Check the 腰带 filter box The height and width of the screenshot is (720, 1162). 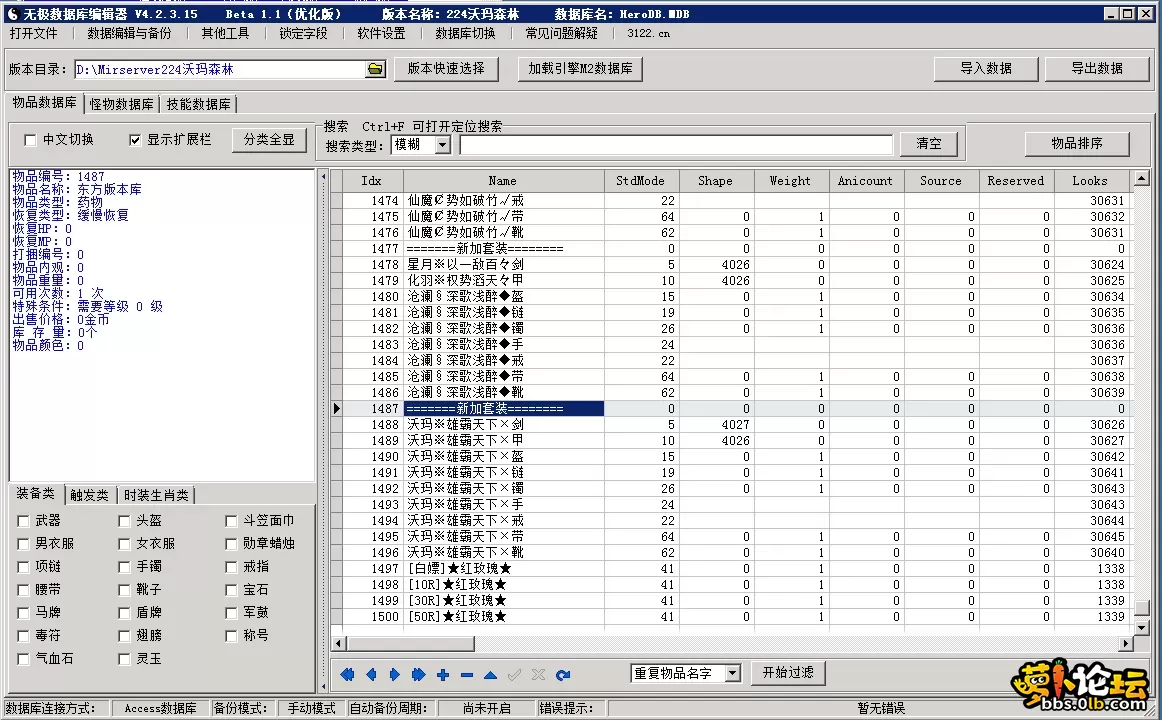coord(23,590)
